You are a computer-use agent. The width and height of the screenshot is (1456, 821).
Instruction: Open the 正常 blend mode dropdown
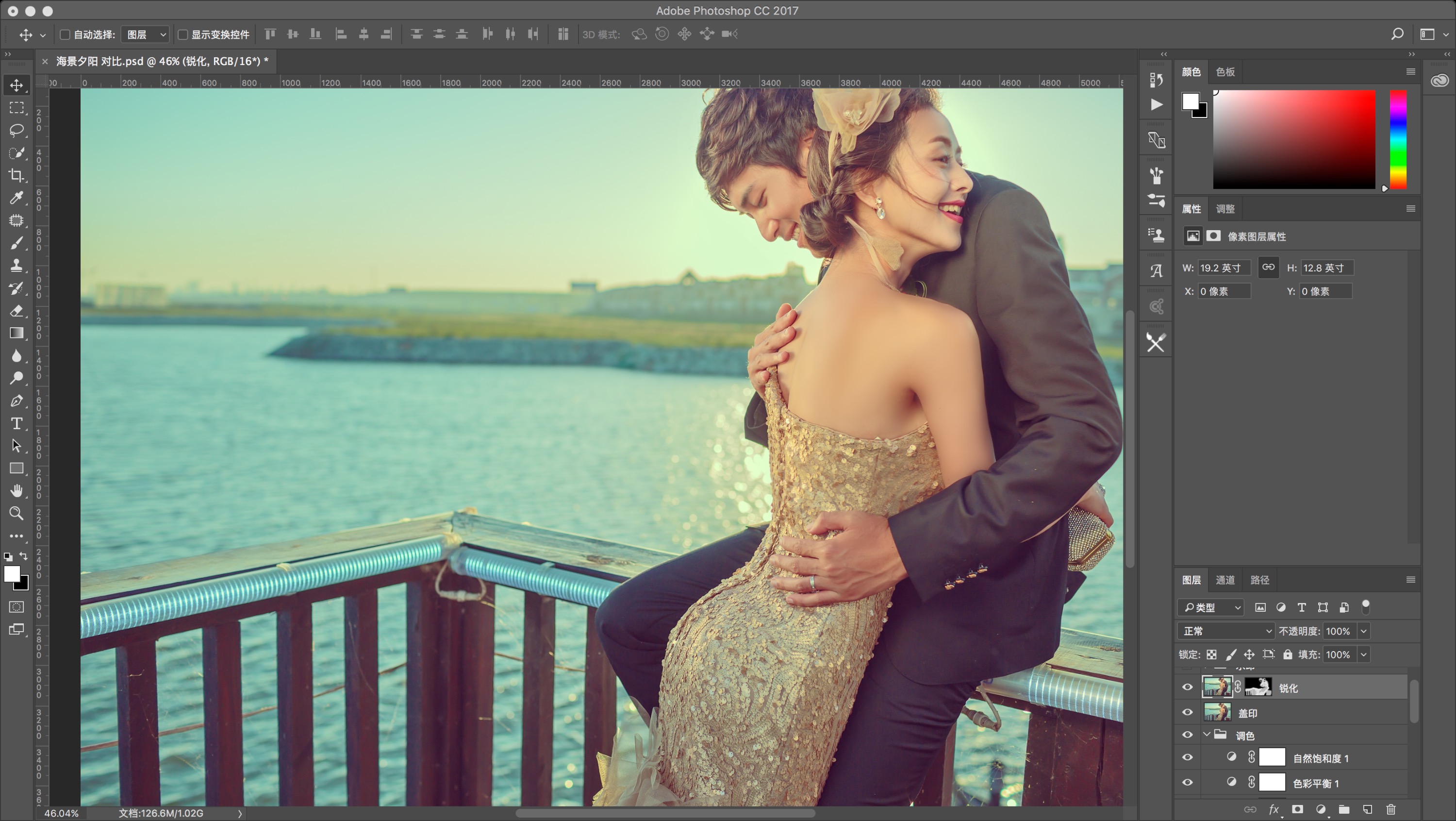[x=1226, y=631]
